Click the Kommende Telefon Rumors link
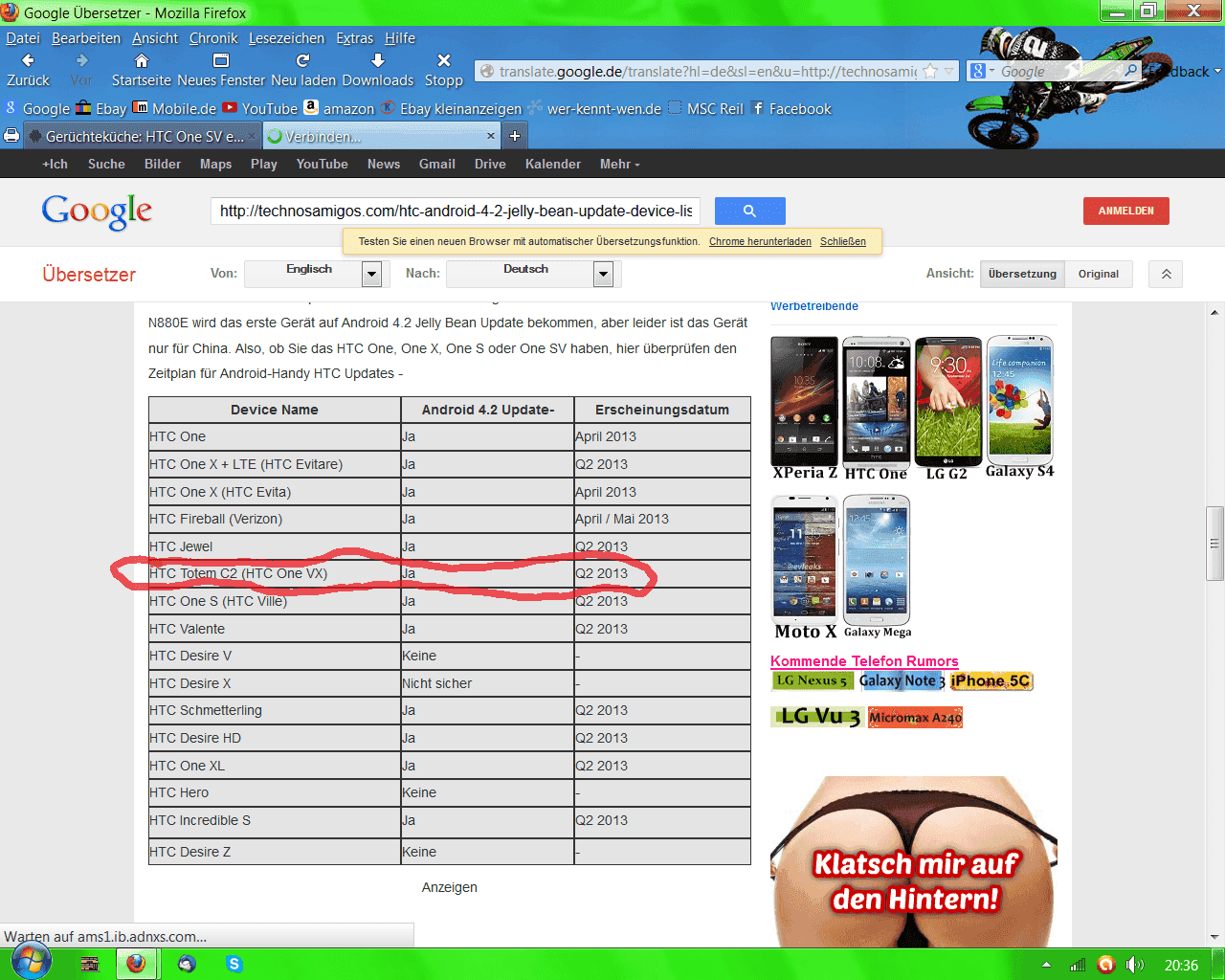Viewport: 1225px width, 980px height. click(x=864, y=661)
